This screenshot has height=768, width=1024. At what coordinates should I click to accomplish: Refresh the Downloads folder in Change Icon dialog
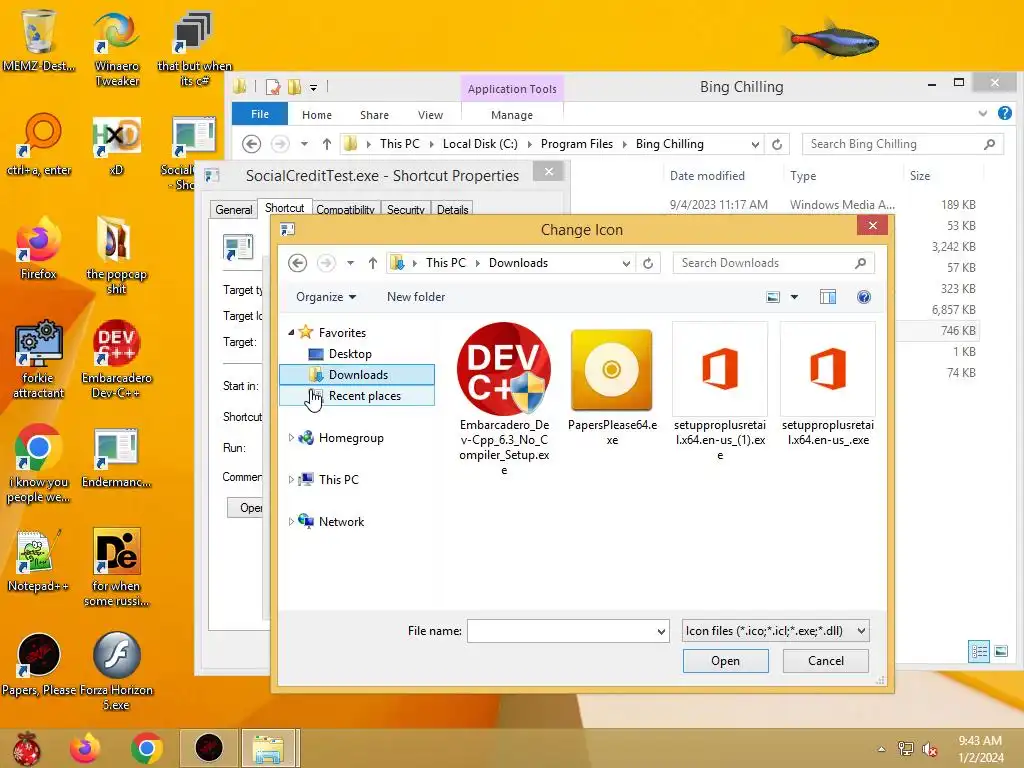point(648,263)
